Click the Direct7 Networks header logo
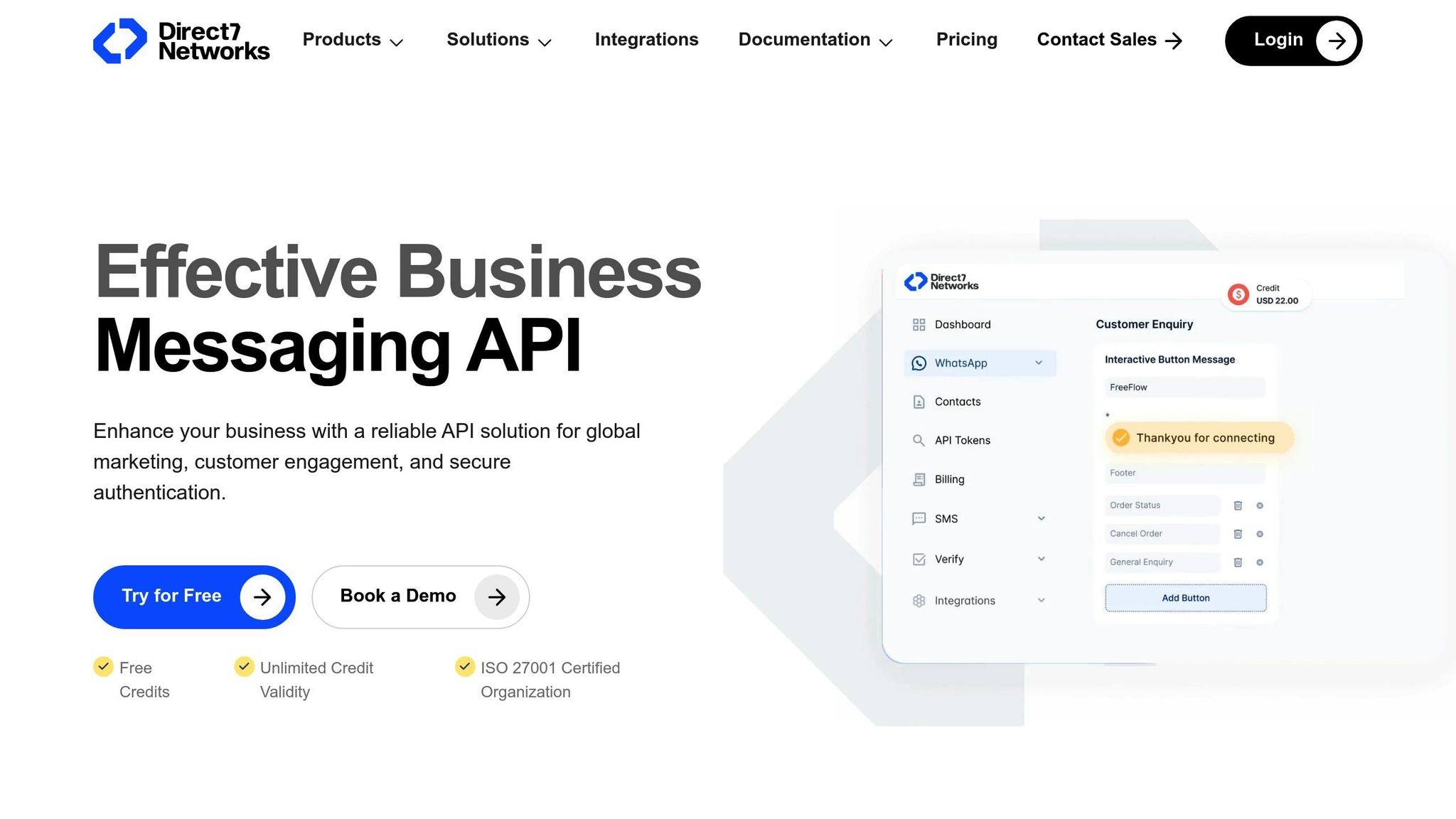 181,41
